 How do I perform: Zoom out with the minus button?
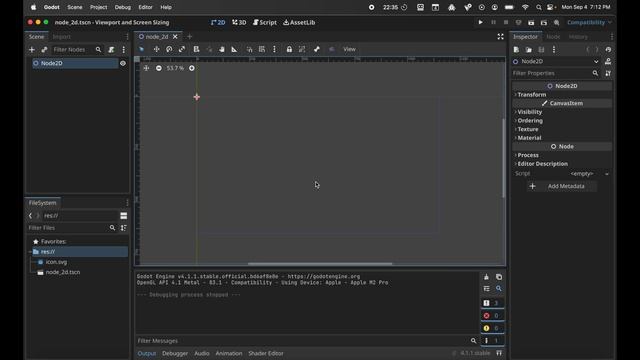(x=159, y=68)
